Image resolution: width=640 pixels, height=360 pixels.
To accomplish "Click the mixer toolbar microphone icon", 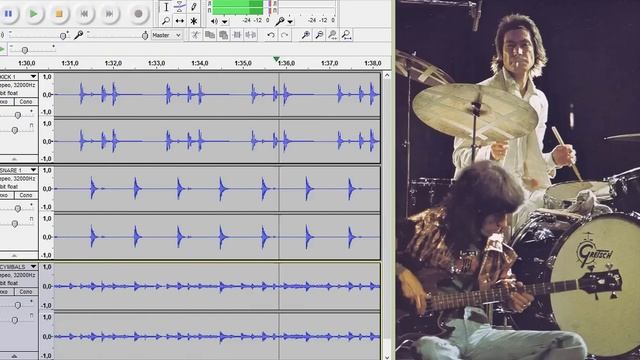I will coord(78,35).
